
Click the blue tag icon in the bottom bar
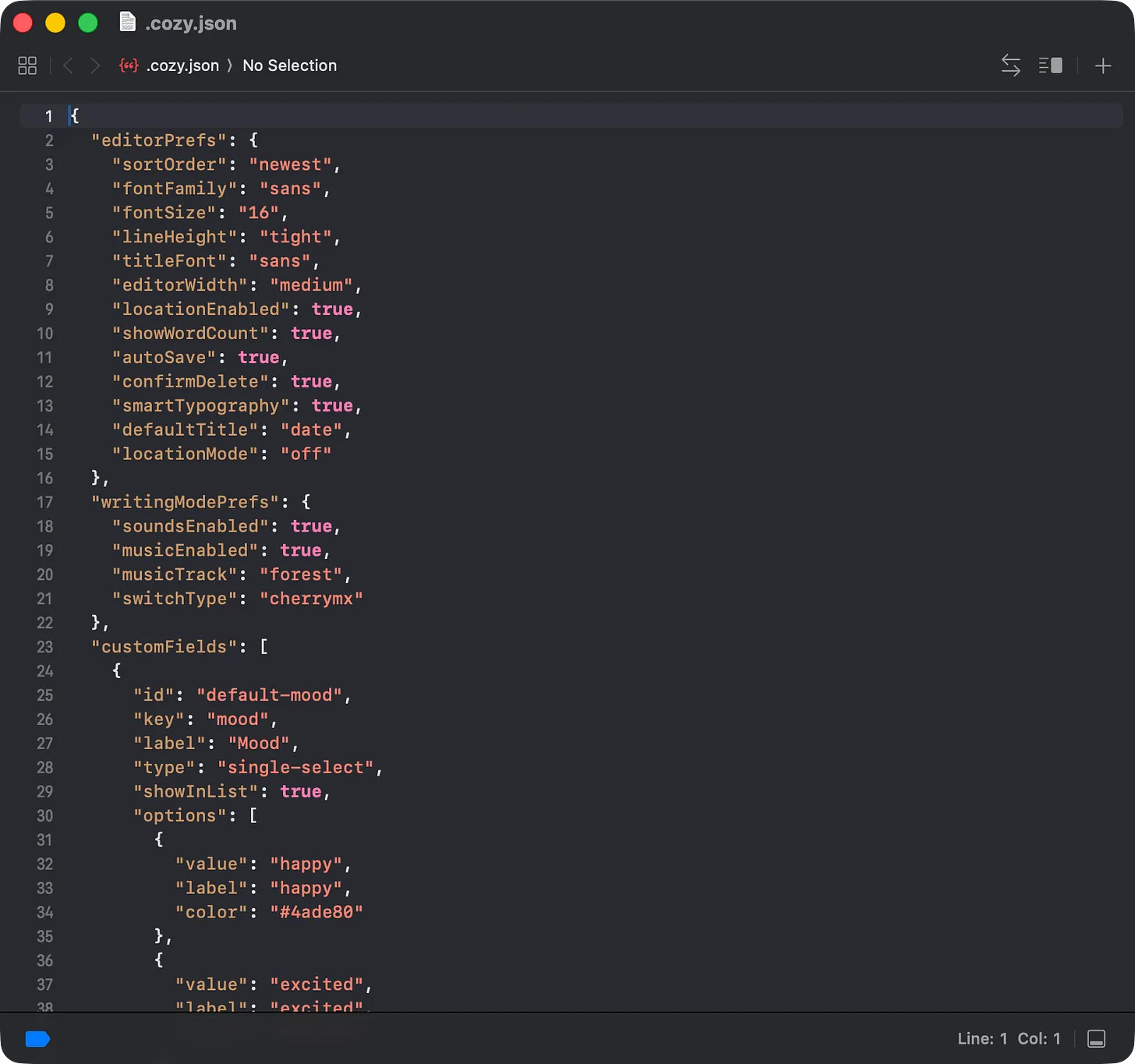click(x=37, y=1038)
